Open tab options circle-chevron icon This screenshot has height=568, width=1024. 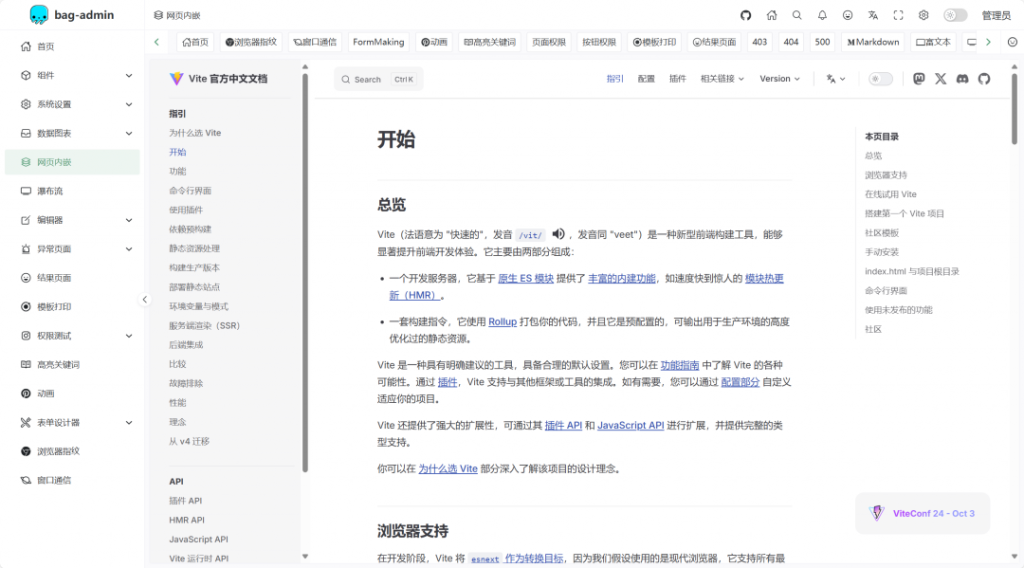click(1012, 42)
